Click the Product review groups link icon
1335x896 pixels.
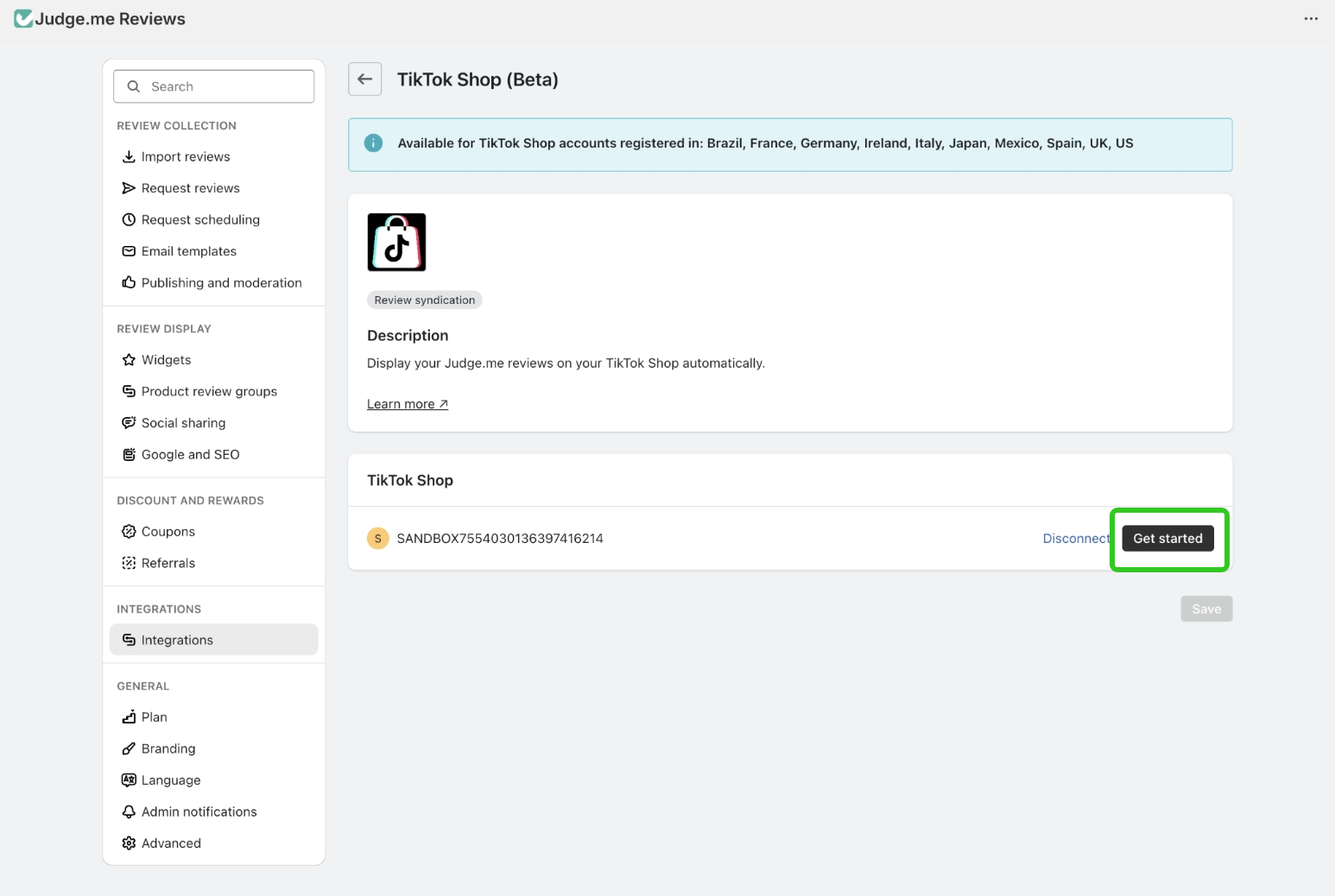click(129, 391)
